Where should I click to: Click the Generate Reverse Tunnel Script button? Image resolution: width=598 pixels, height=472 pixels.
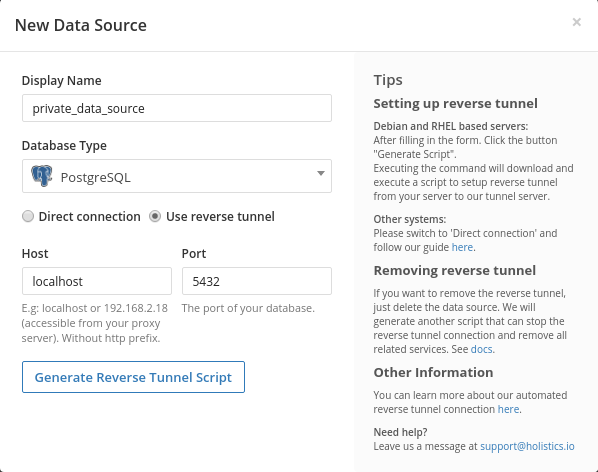coord(133,377)
